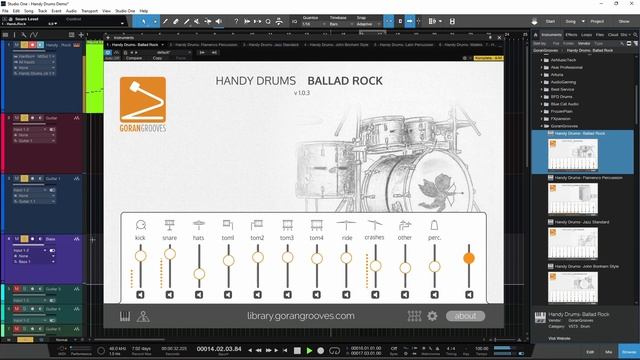
Task: Open the Transport menu
Action: (x=89, y=11)
